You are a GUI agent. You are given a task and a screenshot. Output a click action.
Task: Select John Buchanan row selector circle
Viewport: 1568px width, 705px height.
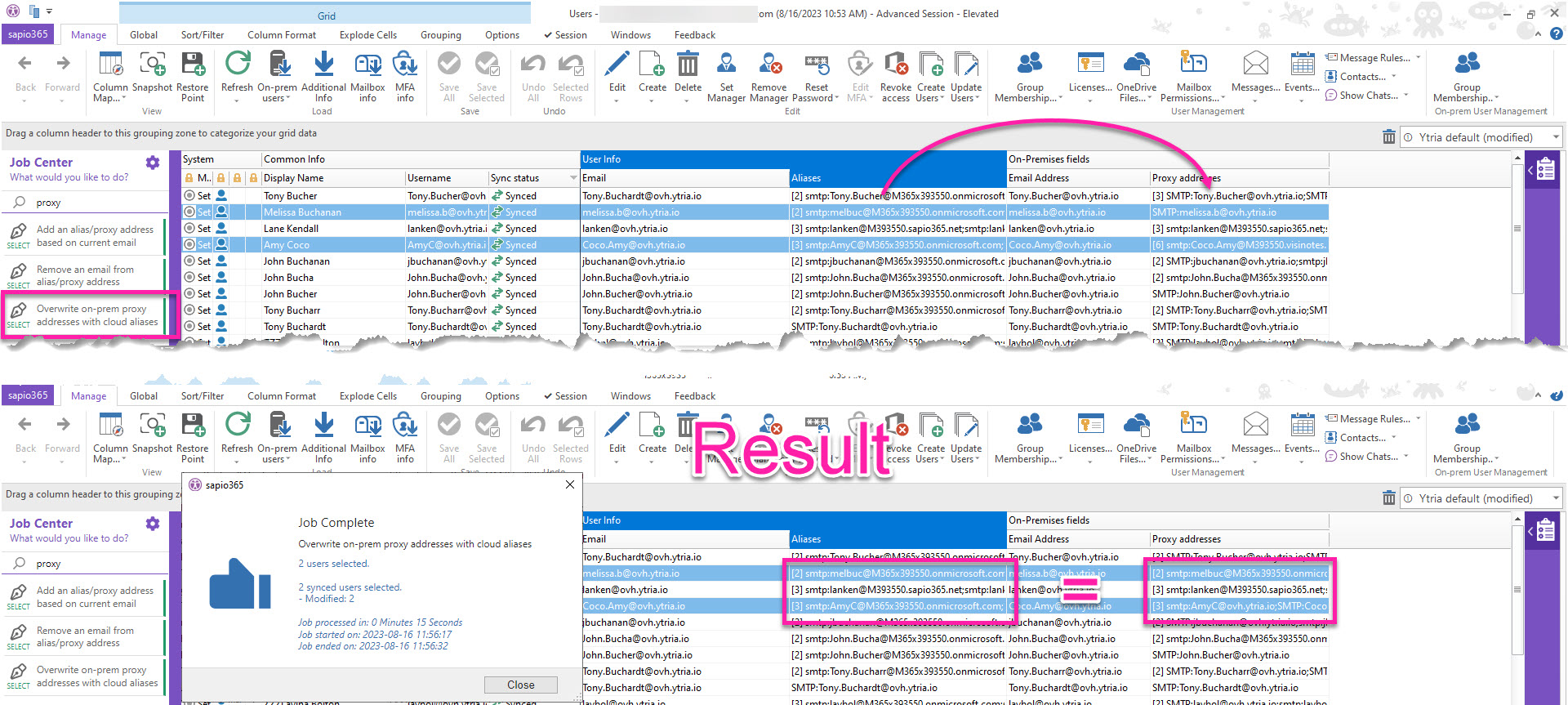(x=189, y=261)
